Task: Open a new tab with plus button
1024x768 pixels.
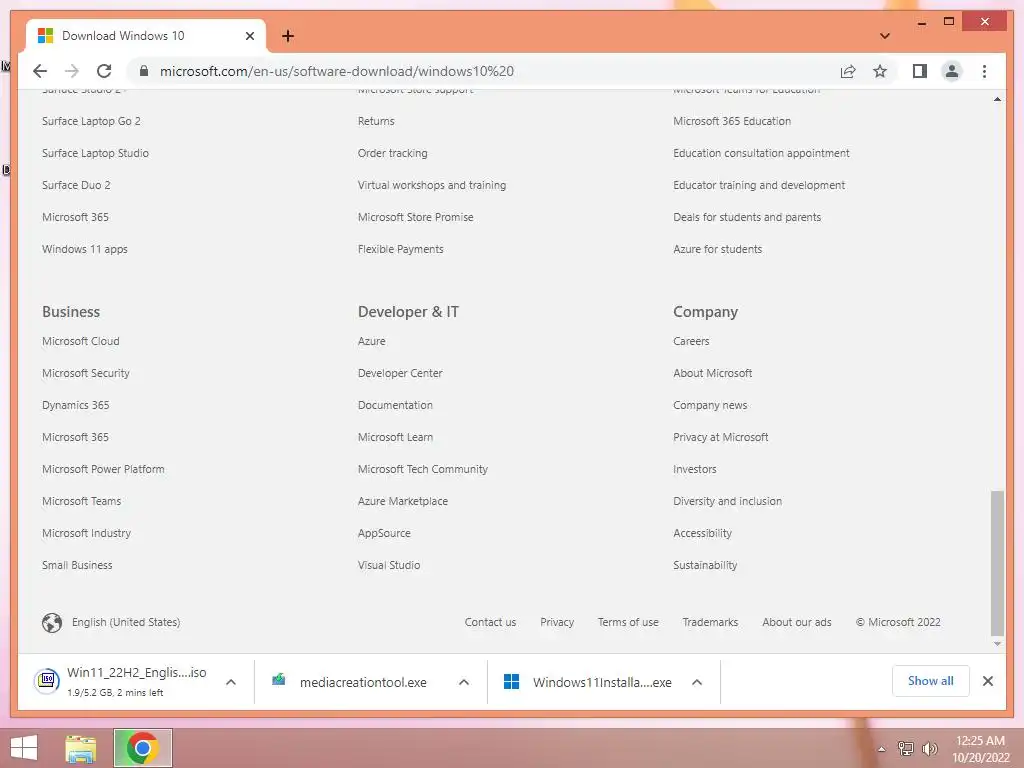Action: [x=287, y=36]
